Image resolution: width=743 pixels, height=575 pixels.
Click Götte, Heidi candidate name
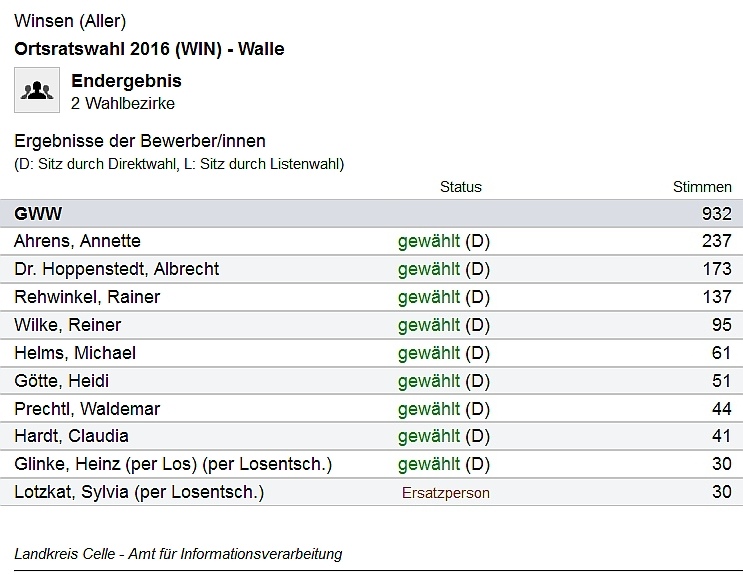62,381
